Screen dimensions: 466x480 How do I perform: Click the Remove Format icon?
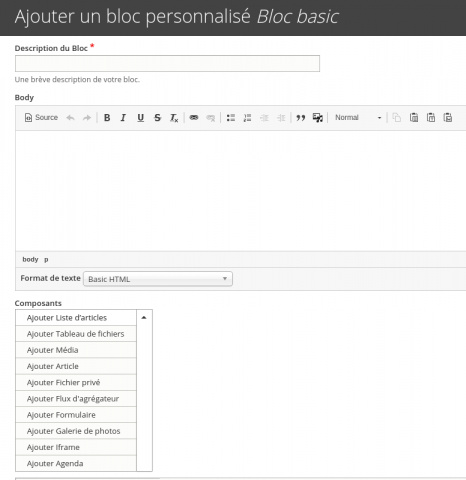(174, 118)
